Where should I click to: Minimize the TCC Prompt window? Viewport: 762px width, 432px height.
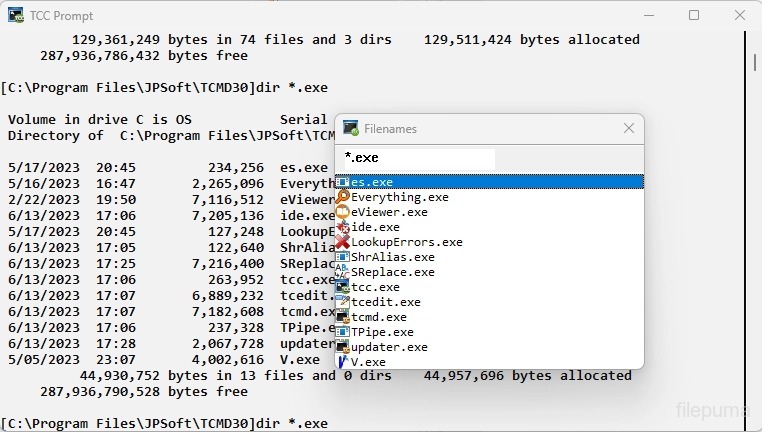(x=649, y=15)
